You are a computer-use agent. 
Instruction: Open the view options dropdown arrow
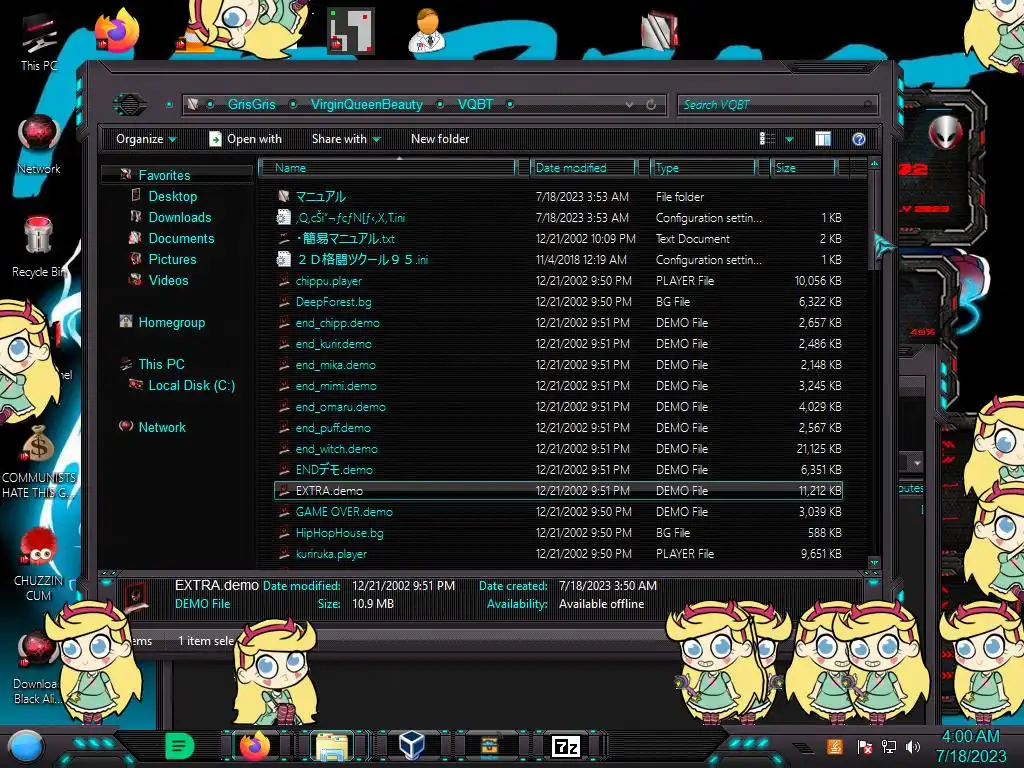(790, 139)
